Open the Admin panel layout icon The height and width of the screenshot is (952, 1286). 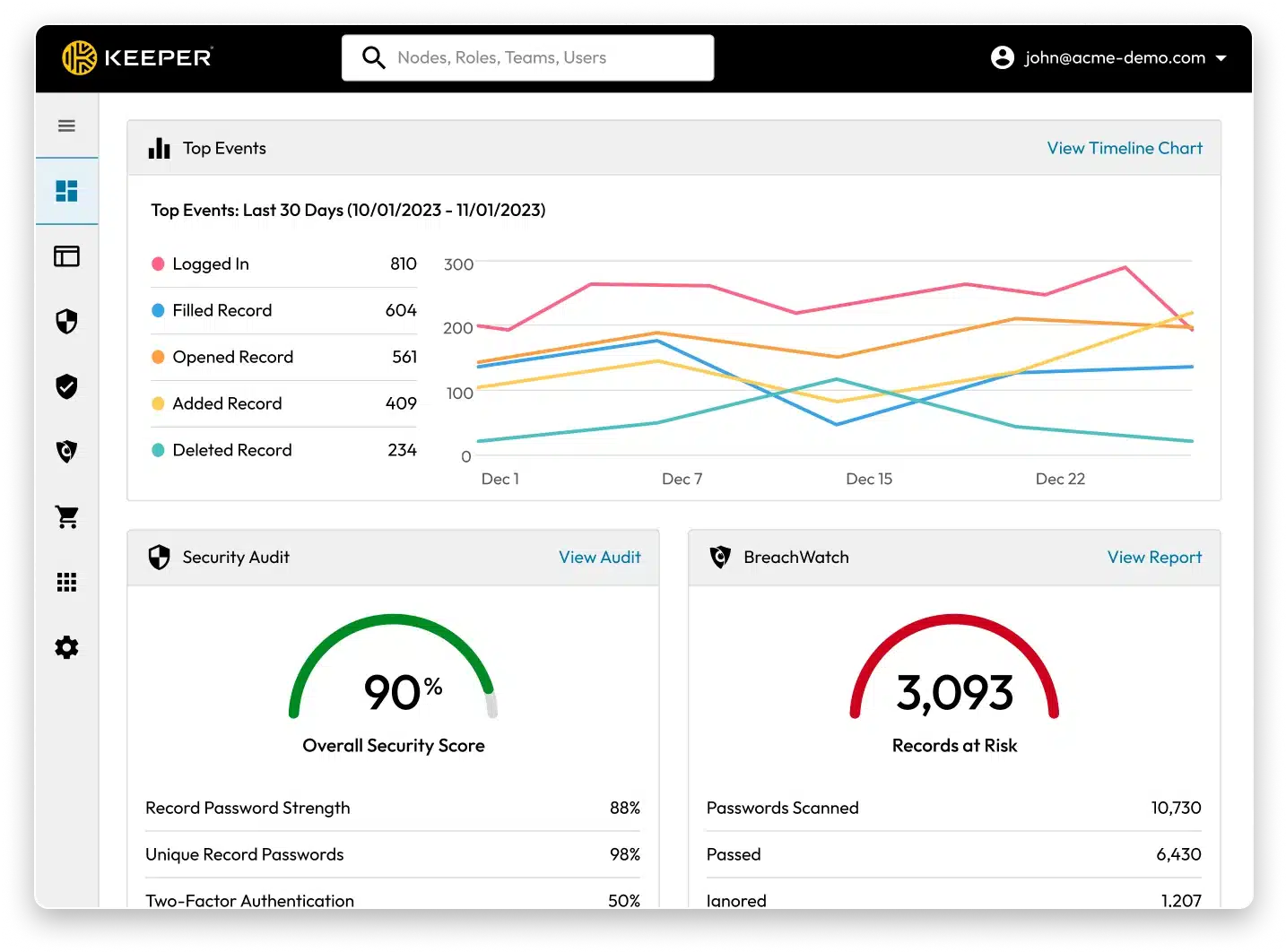click(66, 256)
